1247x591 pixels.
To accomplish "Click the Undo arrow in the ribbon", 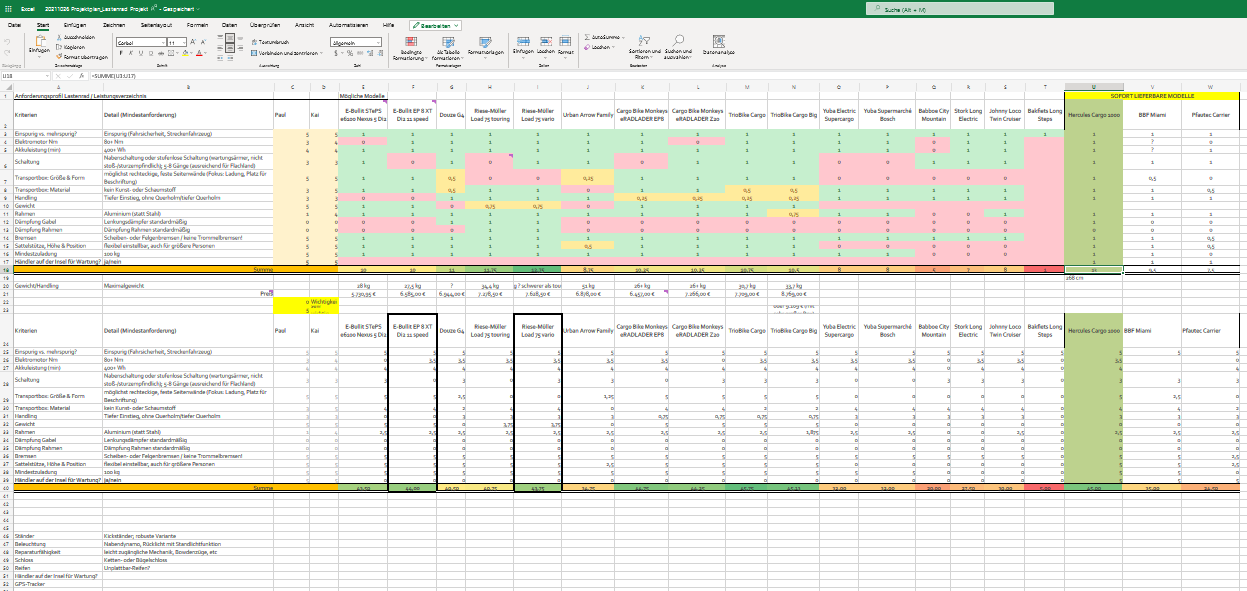I will tap(8, 41).
